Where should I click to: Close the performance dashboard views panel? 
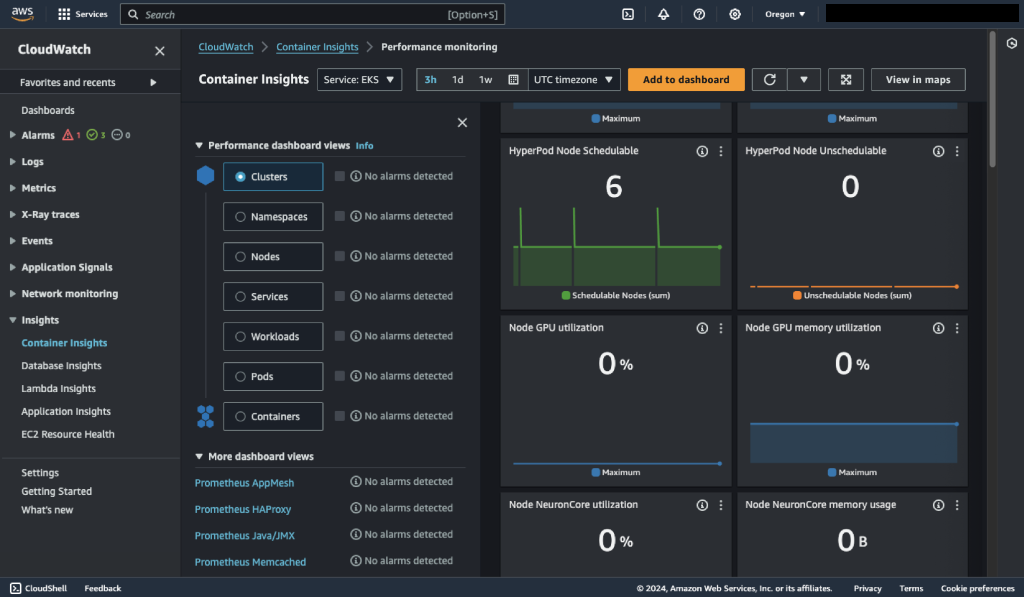[x=462, y=122]
